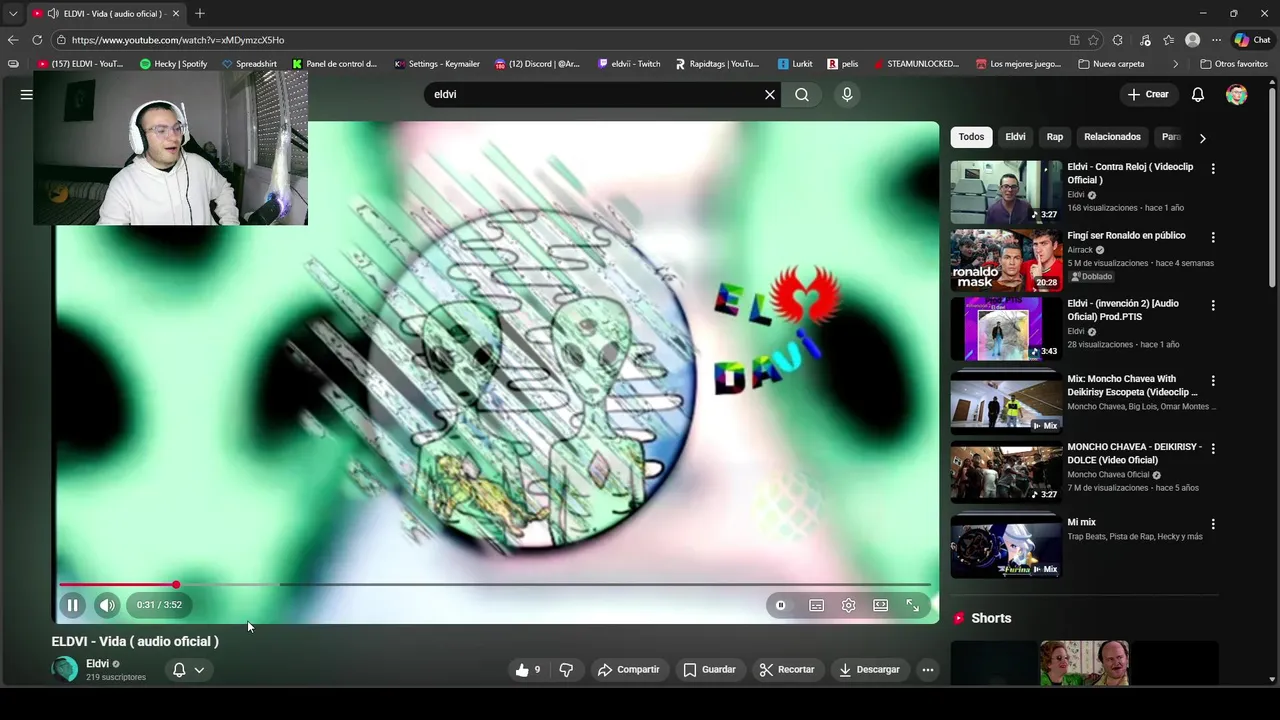
Task: Enter full screen mode
Action: [x=913, y=605]
